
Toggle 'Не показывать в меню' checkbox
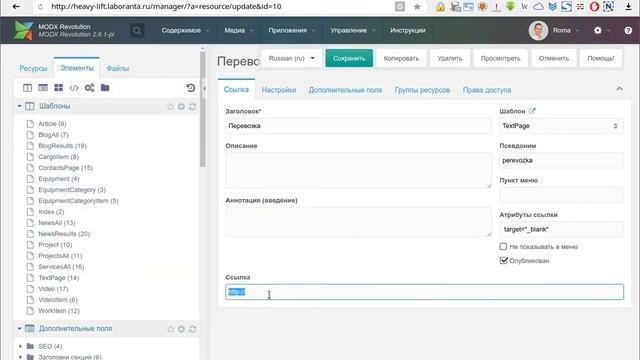tap(503, 247)
